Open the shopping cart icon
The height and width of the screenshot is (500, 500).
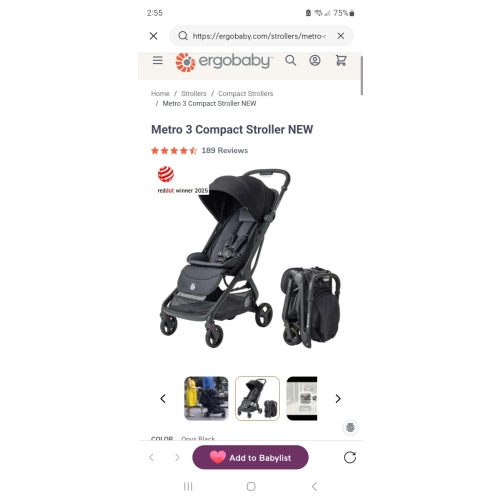(341, 60)
